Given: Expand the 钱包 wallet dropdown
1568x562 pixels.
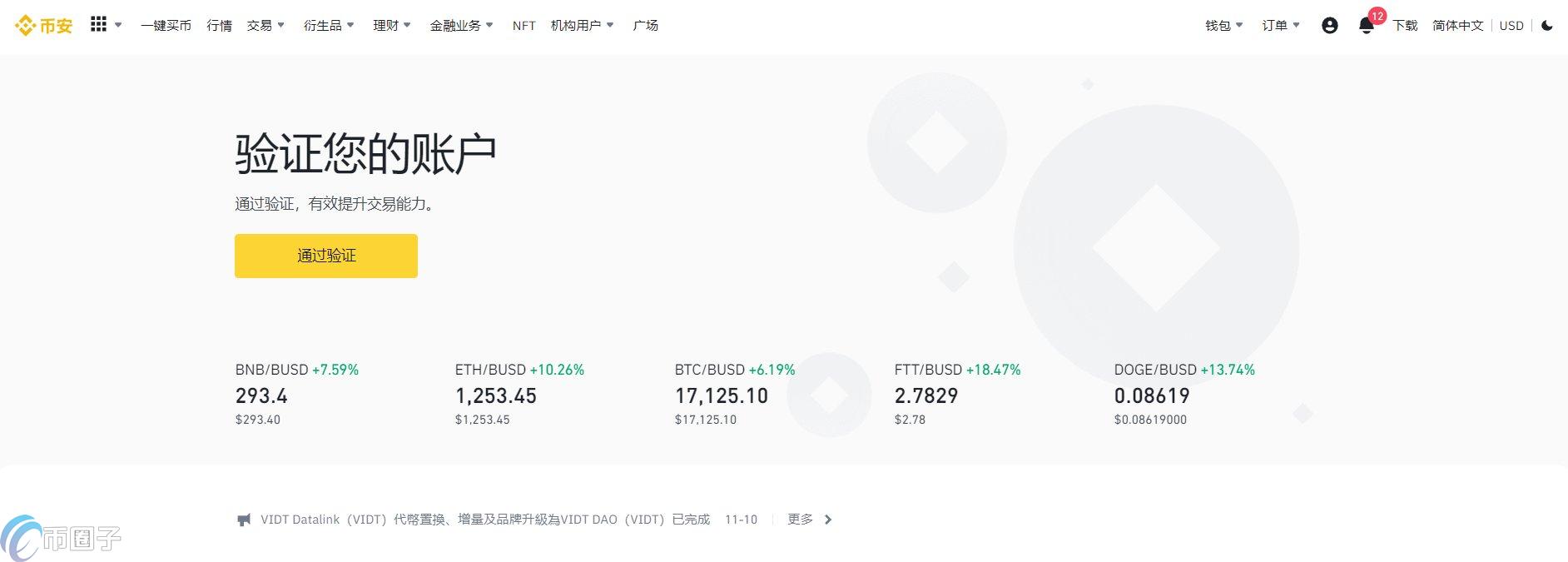Looking at the screenshot, I should point(1223,26).
